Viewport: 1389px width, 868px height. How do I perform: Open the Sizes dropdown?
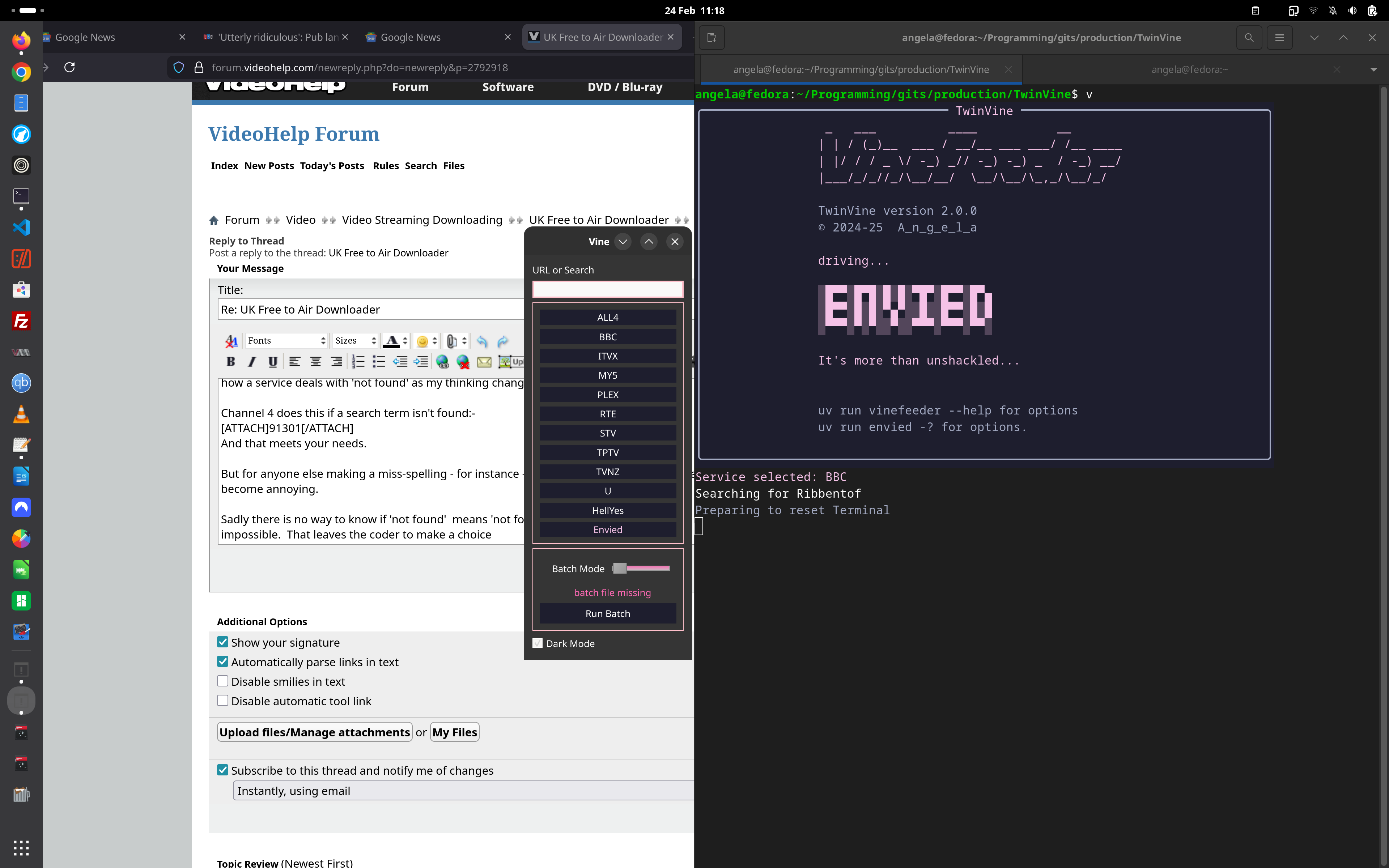point(355,340)
